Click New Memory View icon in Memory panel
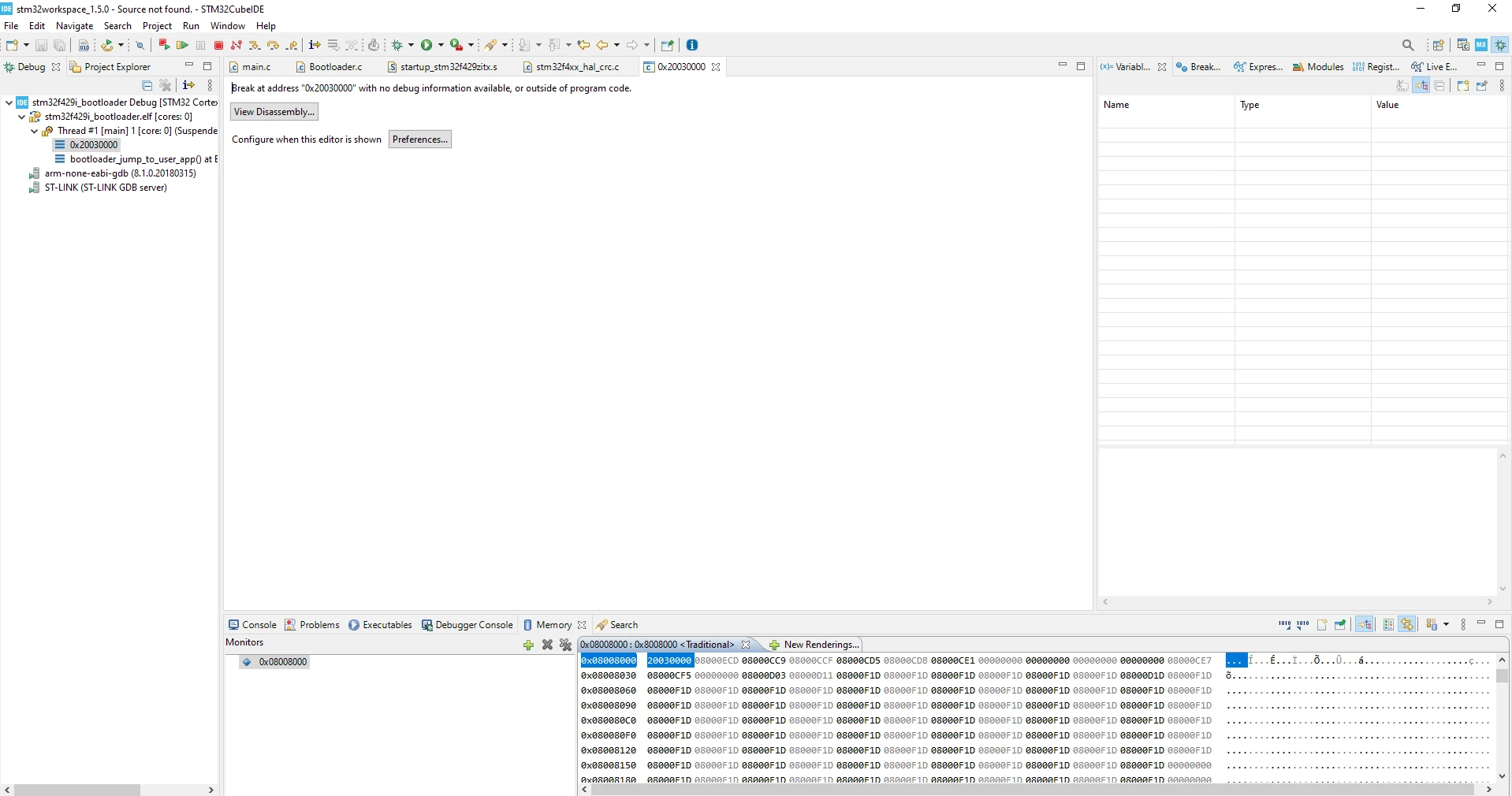The height and width of the screenshot is (796, 1512). pyautogui.click(x=1322, y=625)
